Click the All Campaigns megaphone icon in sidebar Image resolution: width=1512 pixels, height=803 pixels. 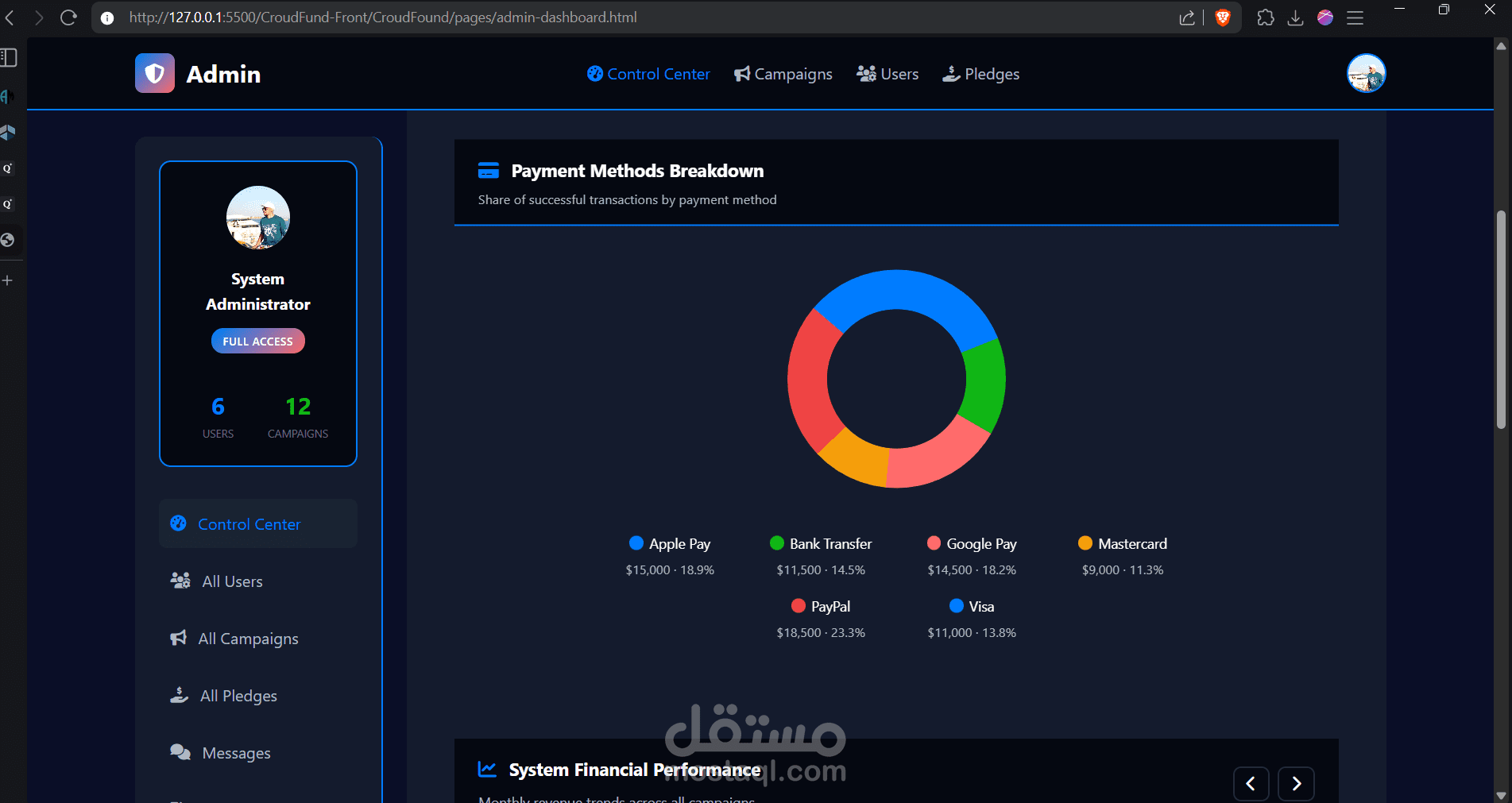pyautogui.click(x=179, y=638)
